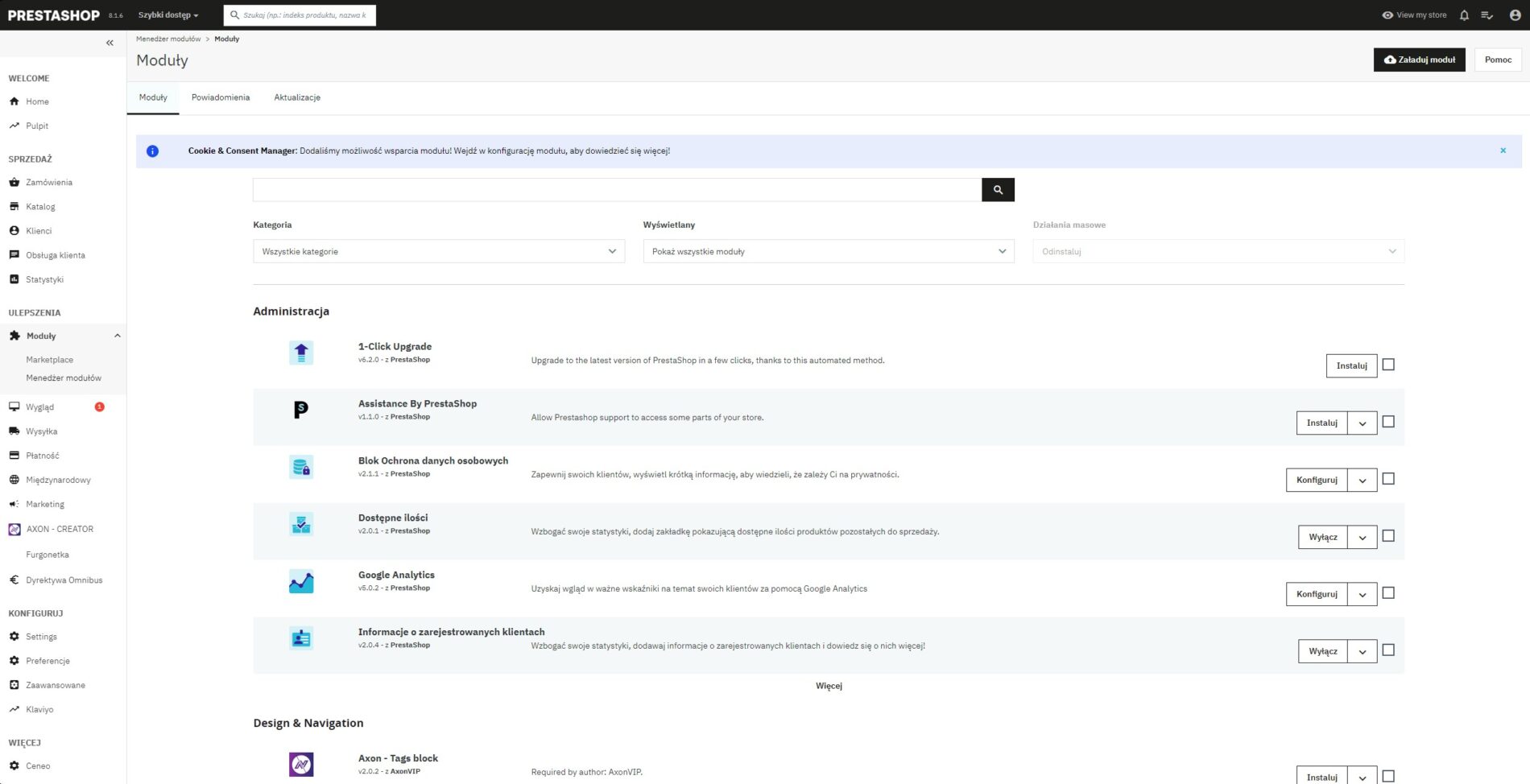
Task: Click Menedżer modułów breadcrumb link
Action: click(168, 39)
